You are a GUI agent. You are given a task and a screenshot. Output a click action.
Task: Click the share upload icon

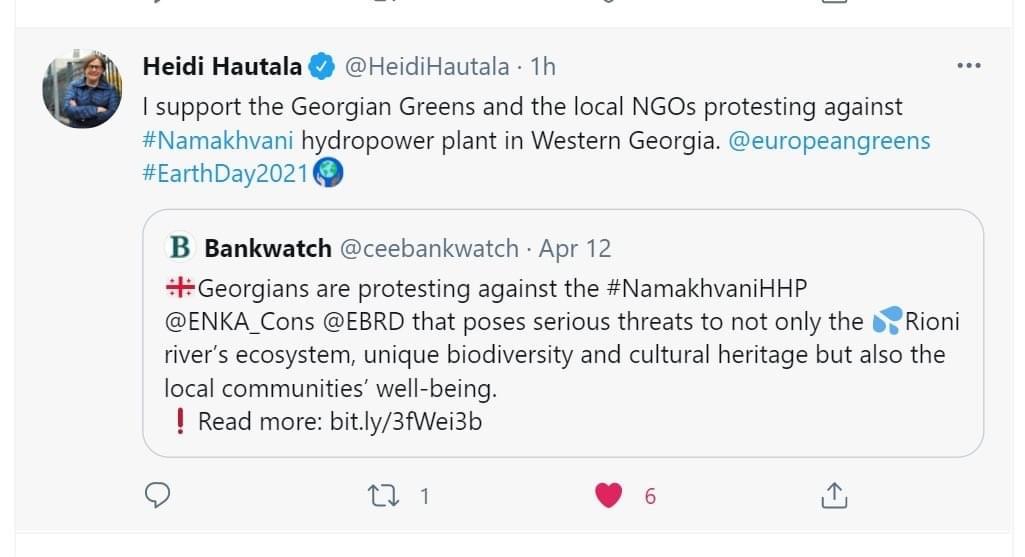coord(835,494)
